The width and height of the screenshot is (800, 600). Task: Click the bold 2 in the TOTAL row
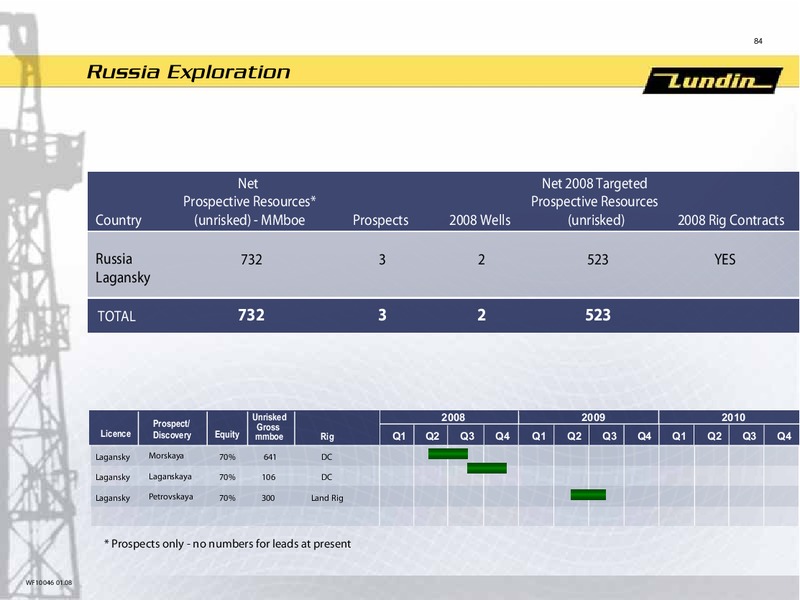[x=481, y=315]
